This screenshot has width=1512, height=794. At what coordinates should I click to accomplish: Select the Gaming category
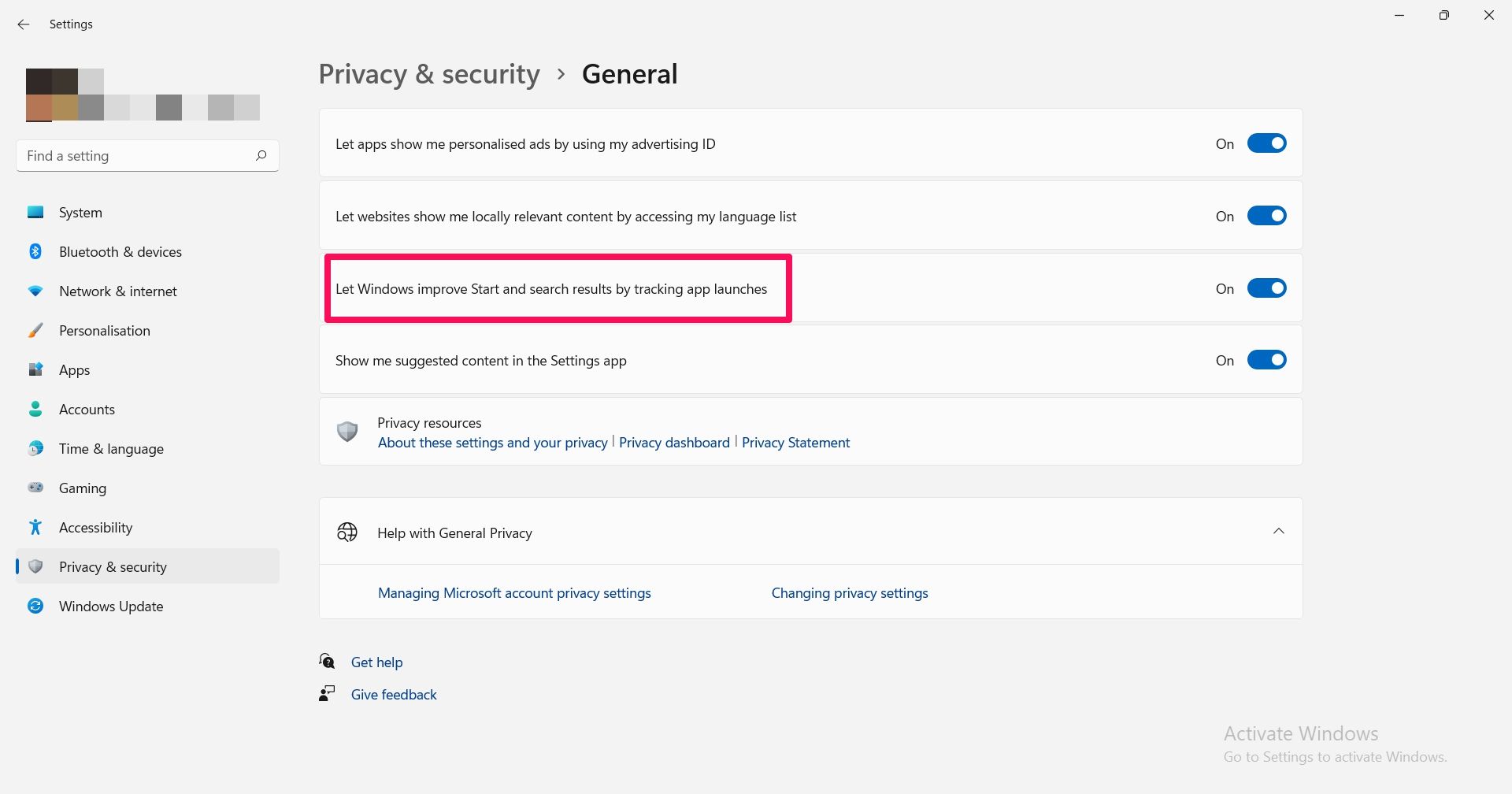(147, 488)
